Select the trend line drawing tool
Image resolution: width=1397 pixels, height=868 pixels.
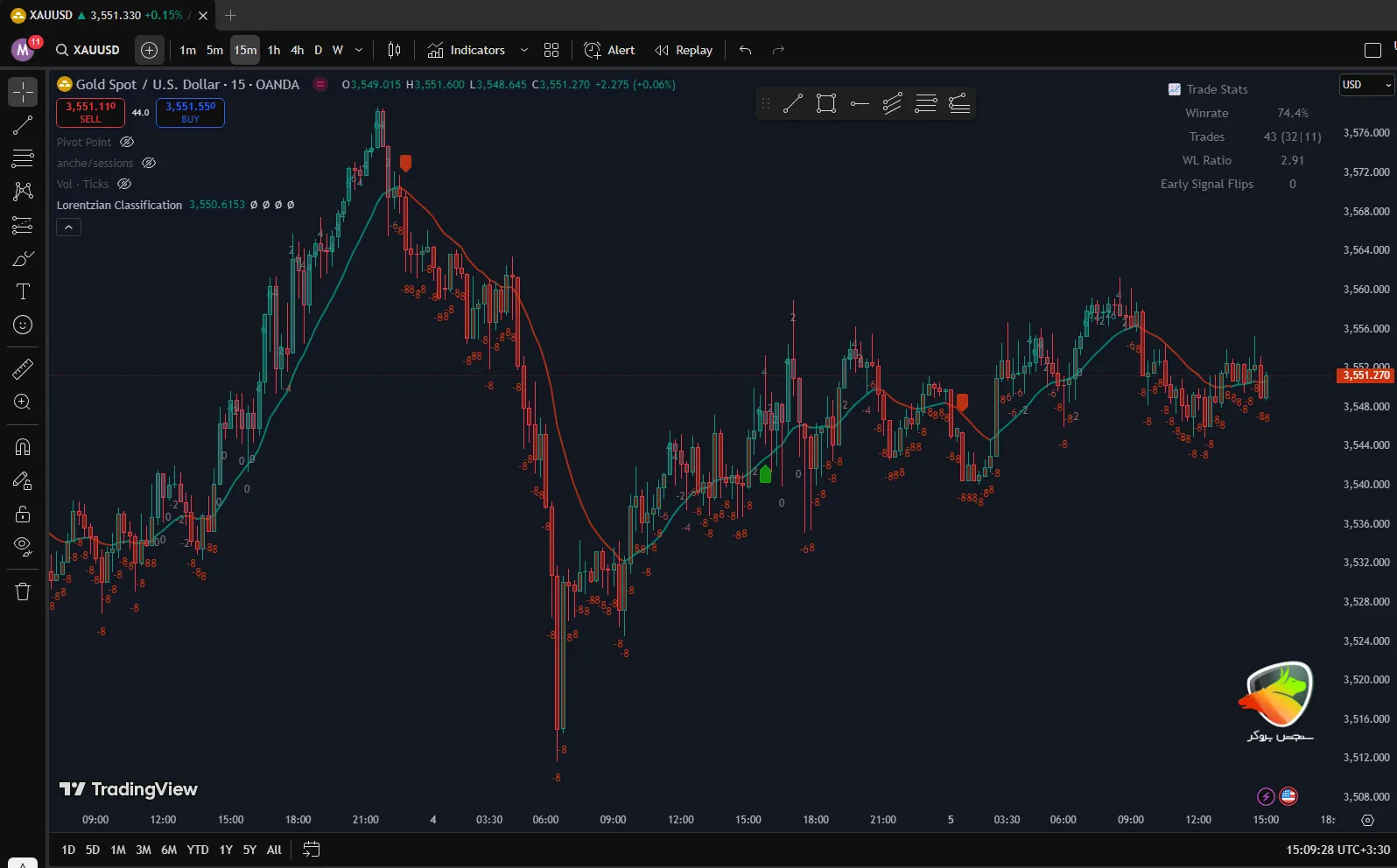[23, 125]
